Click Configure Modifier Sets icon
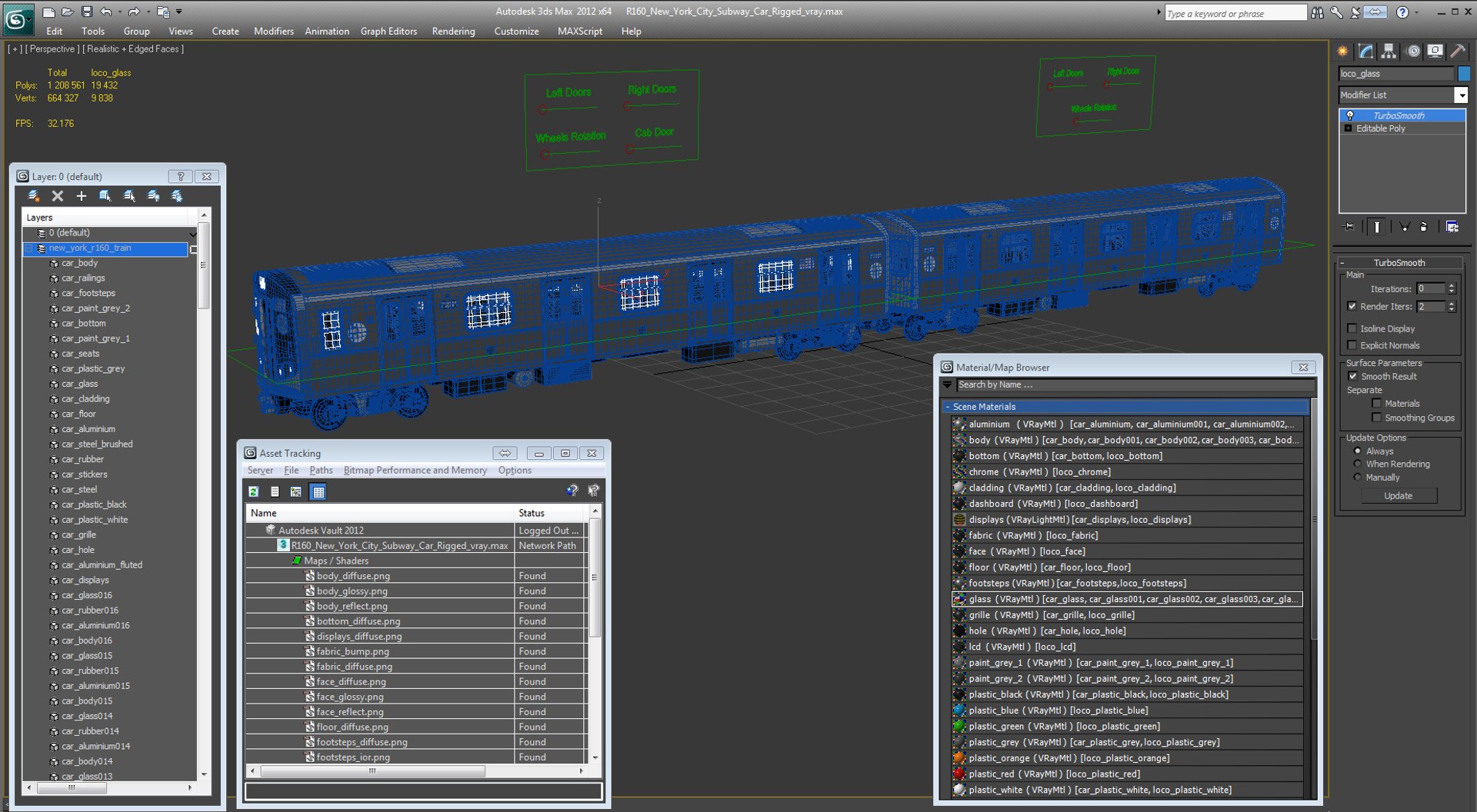Viewport: 1477px width, 812px height. 1452,227
